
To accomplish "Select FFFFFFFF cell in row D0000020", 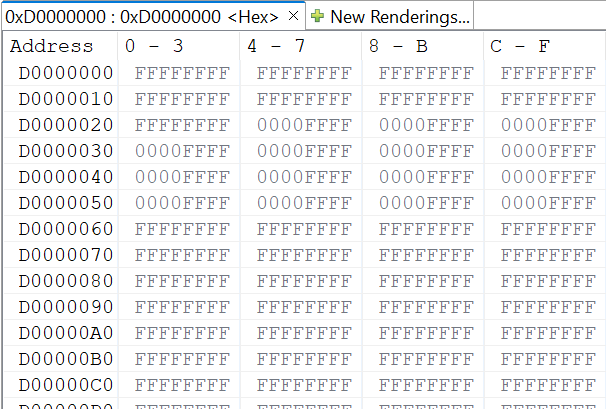I will click(x=182, y=125).
